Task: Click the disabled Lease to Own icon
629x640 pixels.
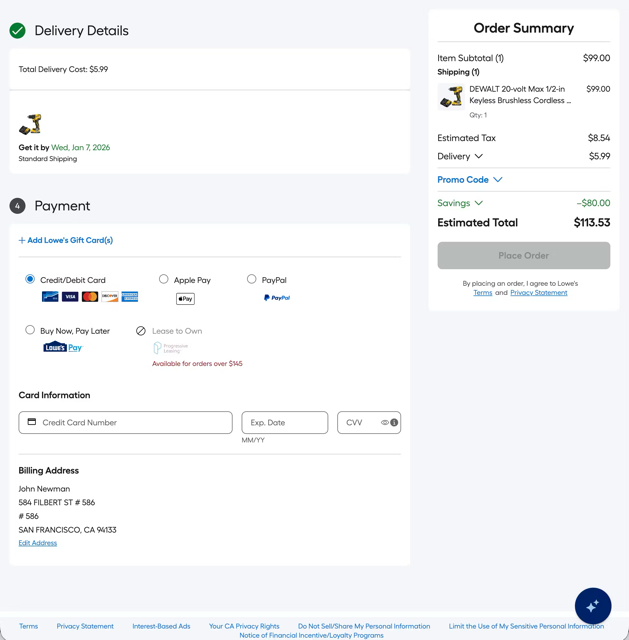Action: pos(141,331)
